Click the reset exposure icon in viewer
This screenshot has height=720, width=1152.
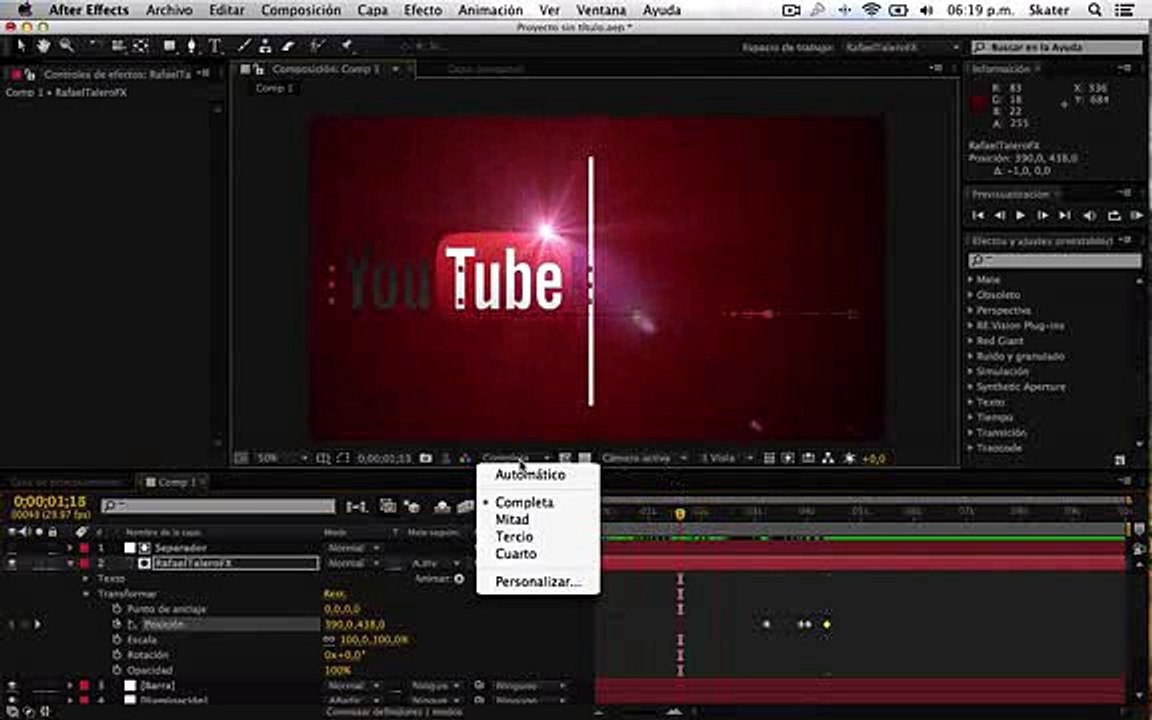pos(849,458)
